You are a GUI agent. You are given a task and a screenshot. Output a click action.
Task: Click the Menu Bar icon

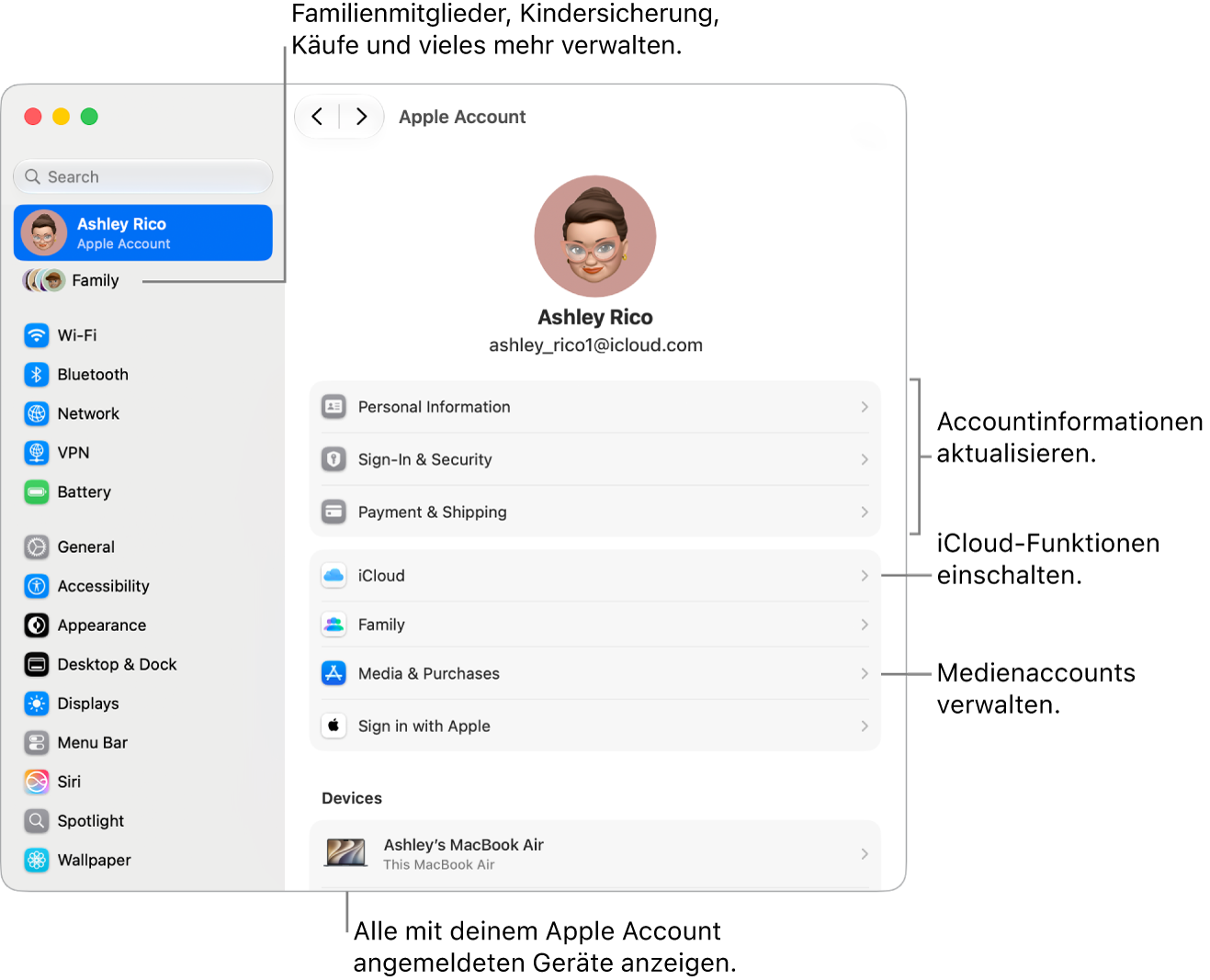coord(37,743)
